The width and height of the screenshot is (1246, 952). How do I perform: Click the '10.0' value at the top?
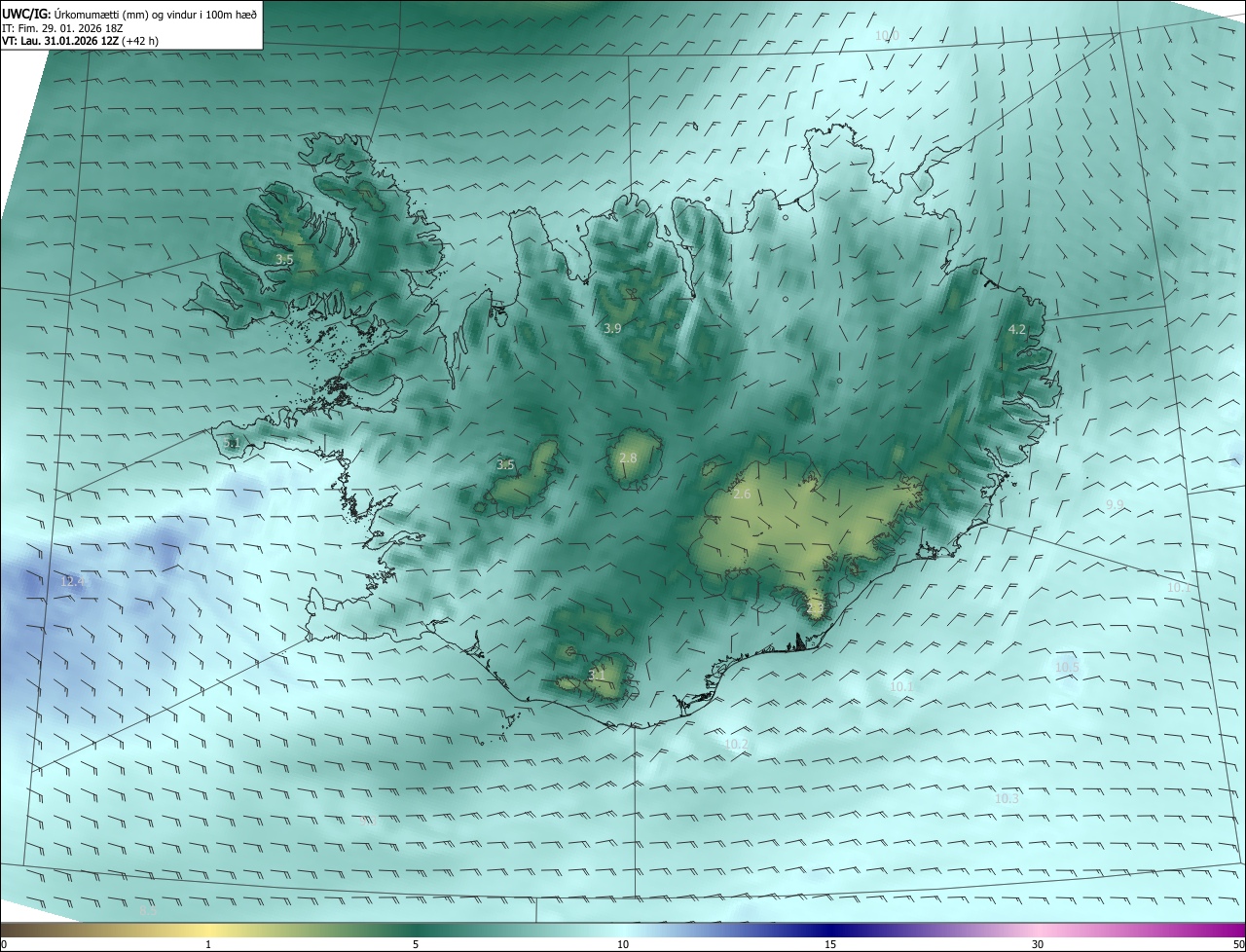click(x=887, y=36)
